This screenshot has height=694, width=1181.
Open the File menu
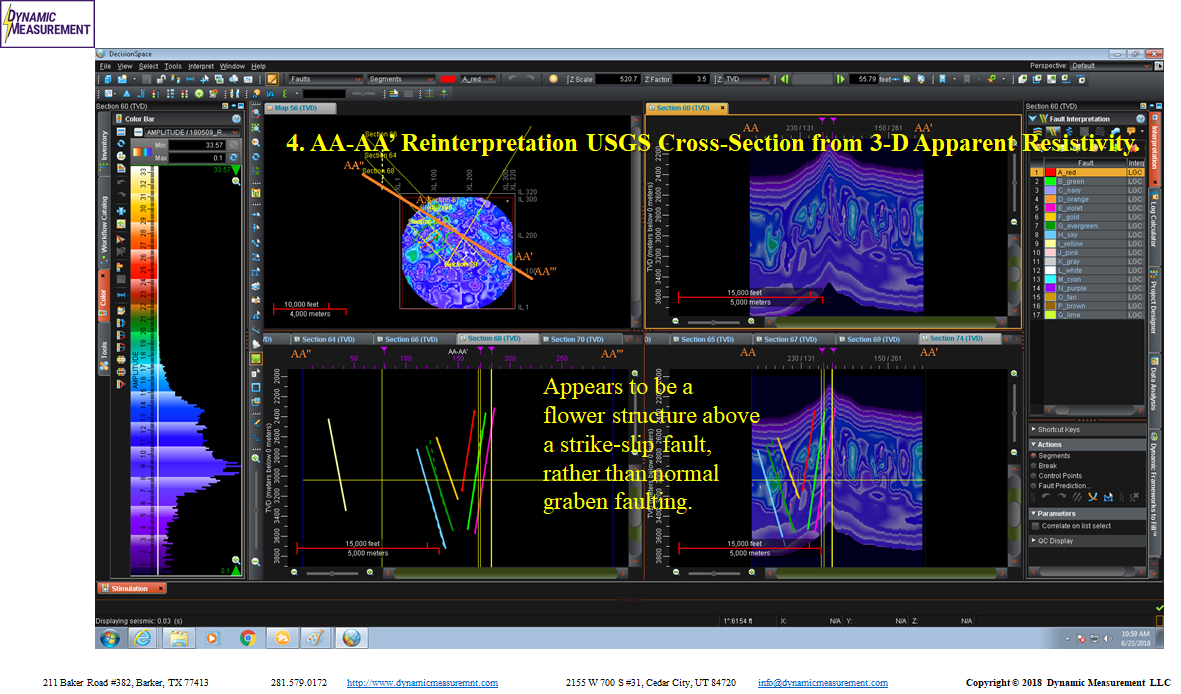coord(105,66)
